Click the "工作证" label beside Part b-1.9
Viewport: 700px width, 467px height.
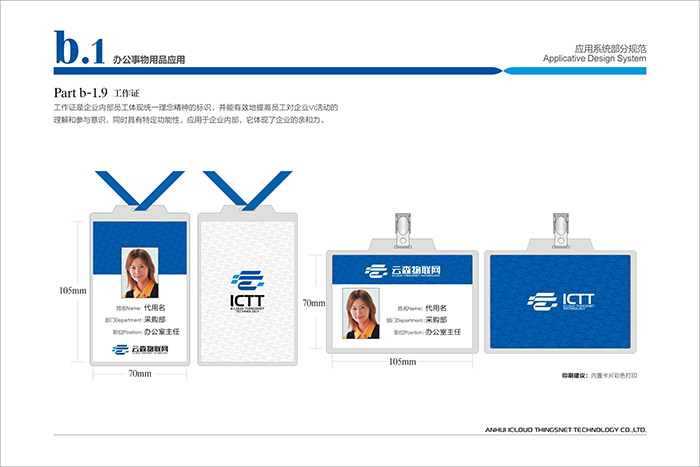point(126,93)
